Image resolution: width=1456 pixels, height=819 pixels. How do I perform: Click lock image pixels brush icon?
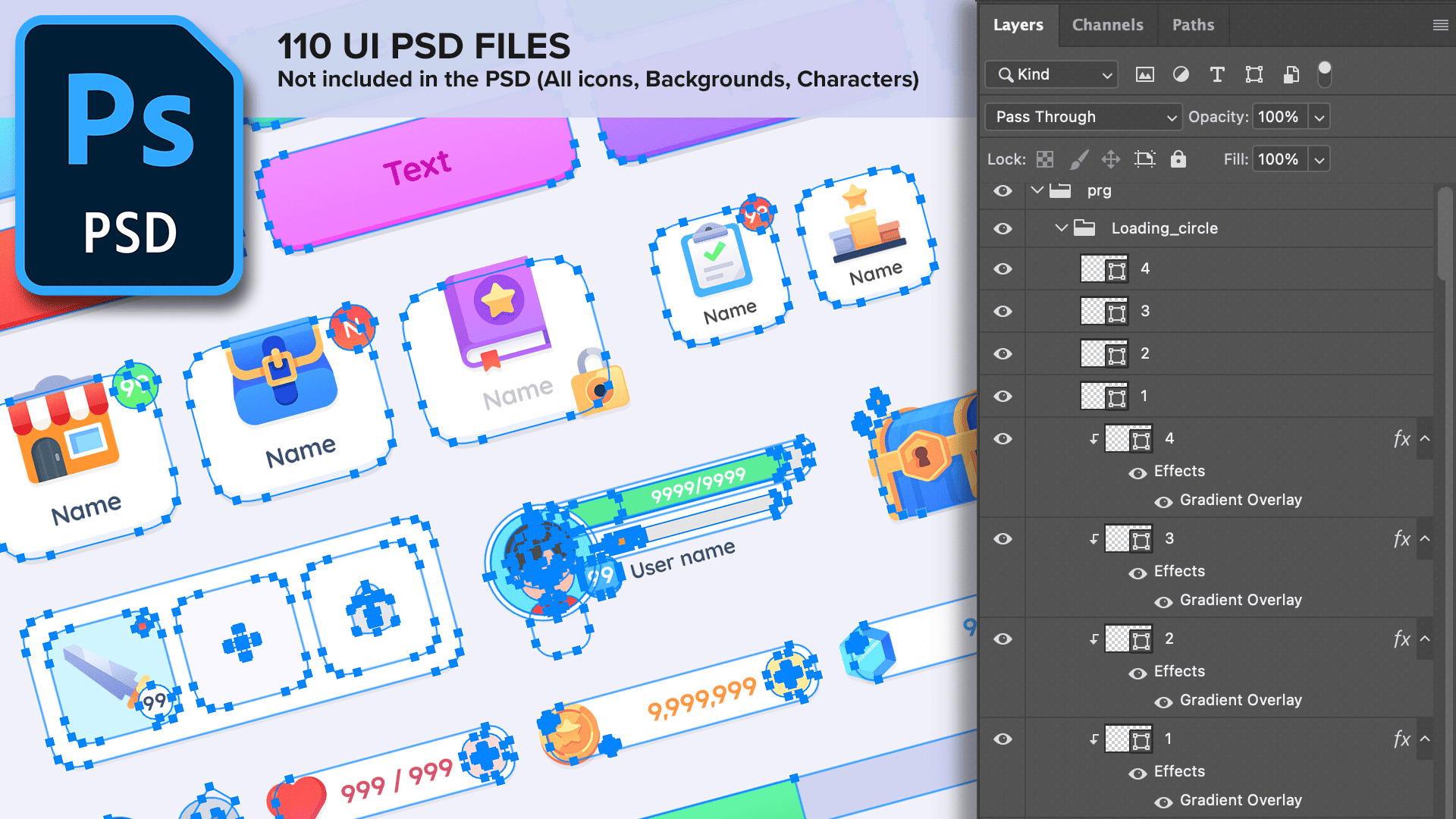tap(1078, 159)
